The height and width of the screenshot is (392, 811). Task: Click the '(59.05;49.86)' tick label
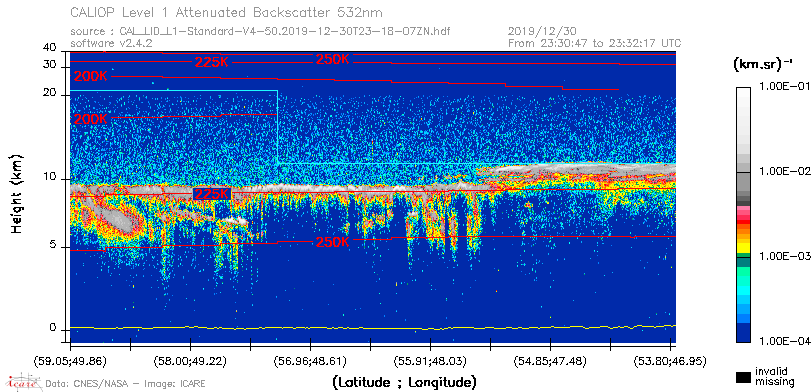70,360
